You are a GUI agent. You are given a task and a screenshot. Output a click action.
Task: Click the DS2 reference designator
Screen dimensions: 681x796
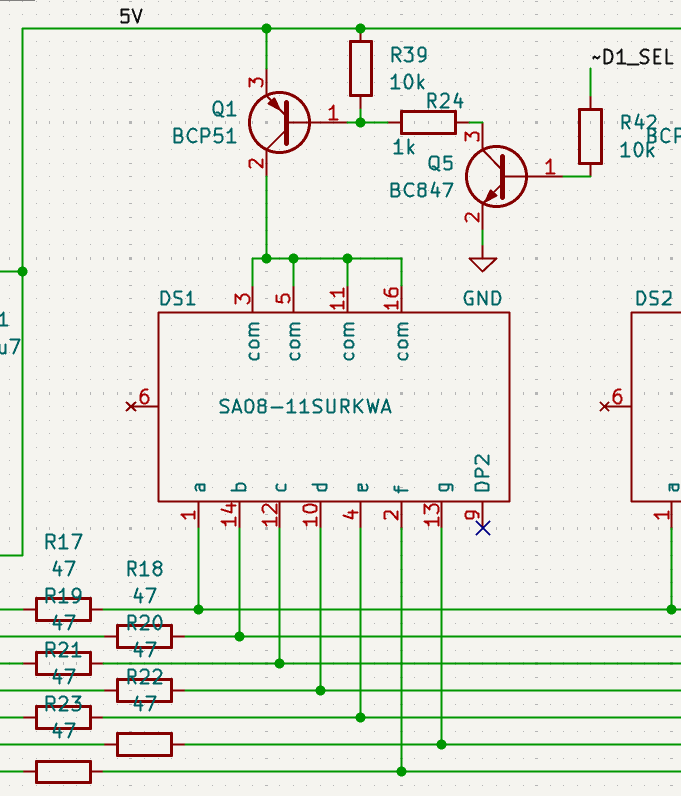[654, 299]
